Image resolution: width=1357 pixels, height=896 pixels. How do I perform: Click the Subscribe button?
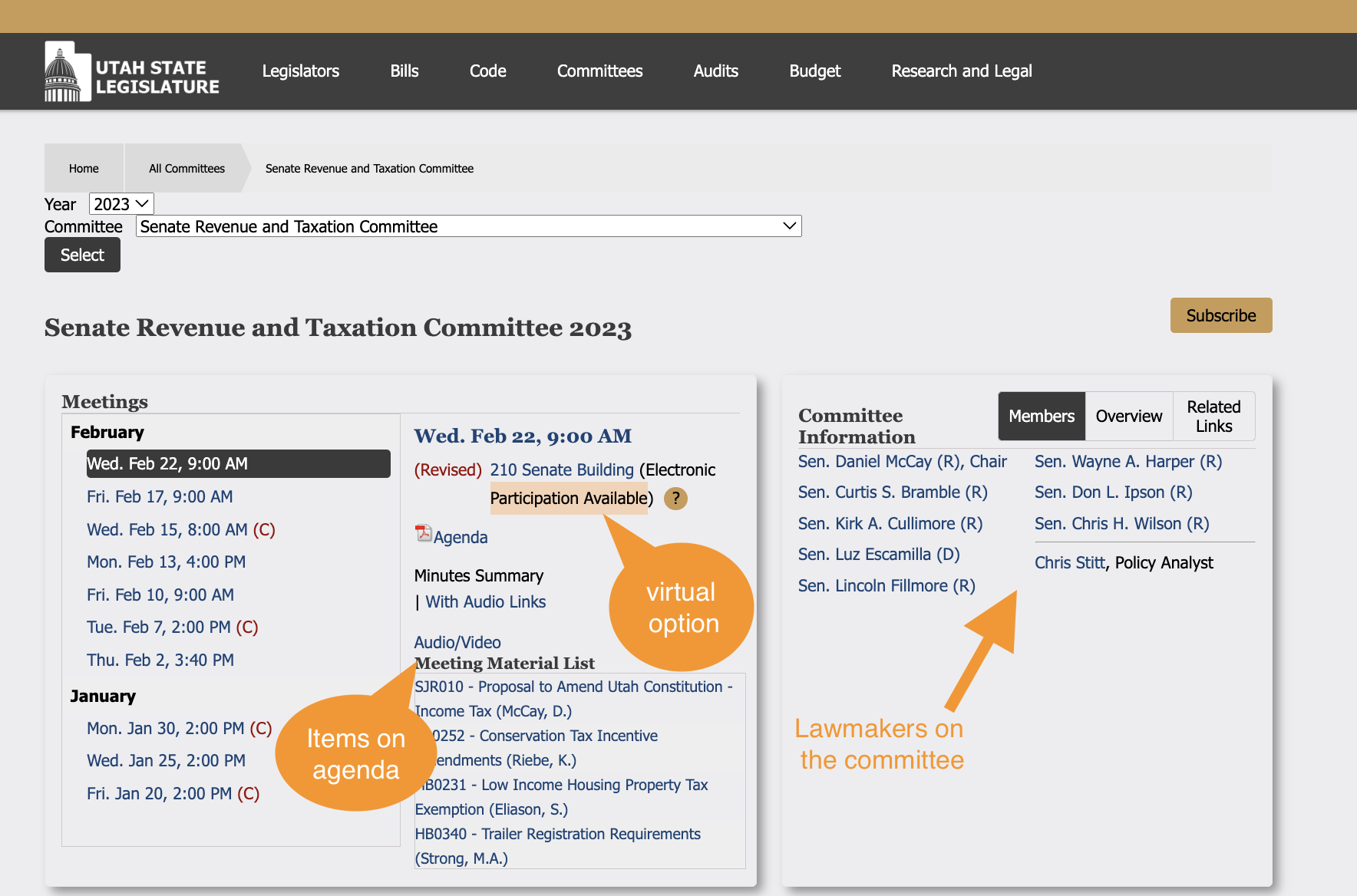tap(1221, 315)
